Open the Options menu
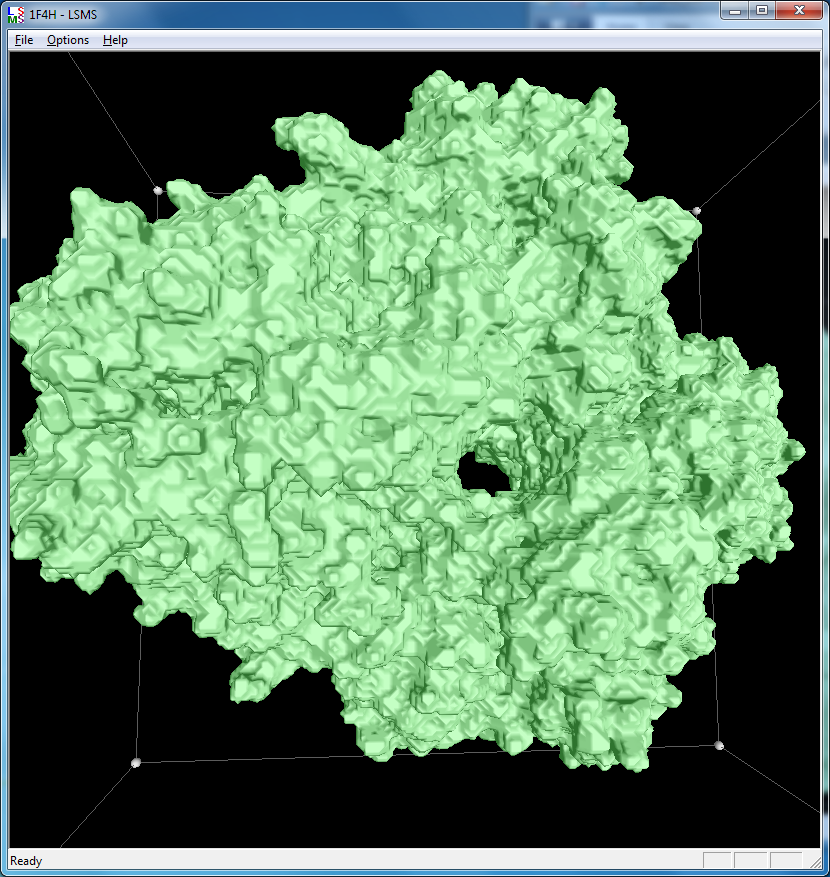830x877 pixels. 68,40
